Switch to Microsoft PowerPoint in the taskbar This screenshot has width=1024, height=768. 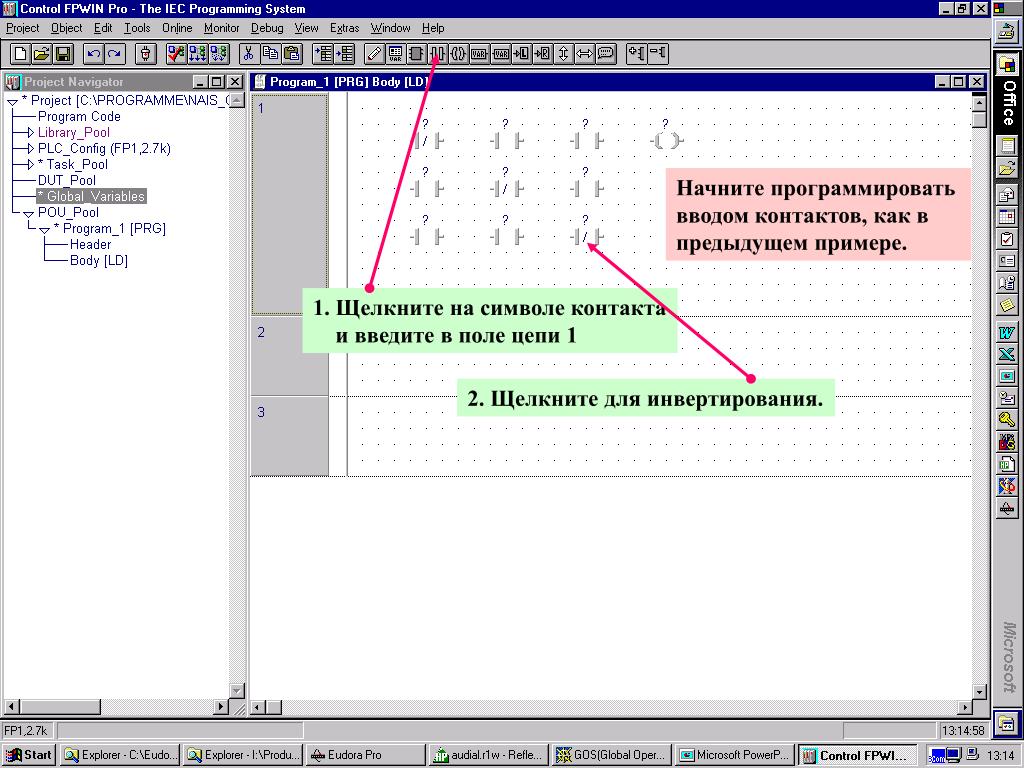[734, 755]
